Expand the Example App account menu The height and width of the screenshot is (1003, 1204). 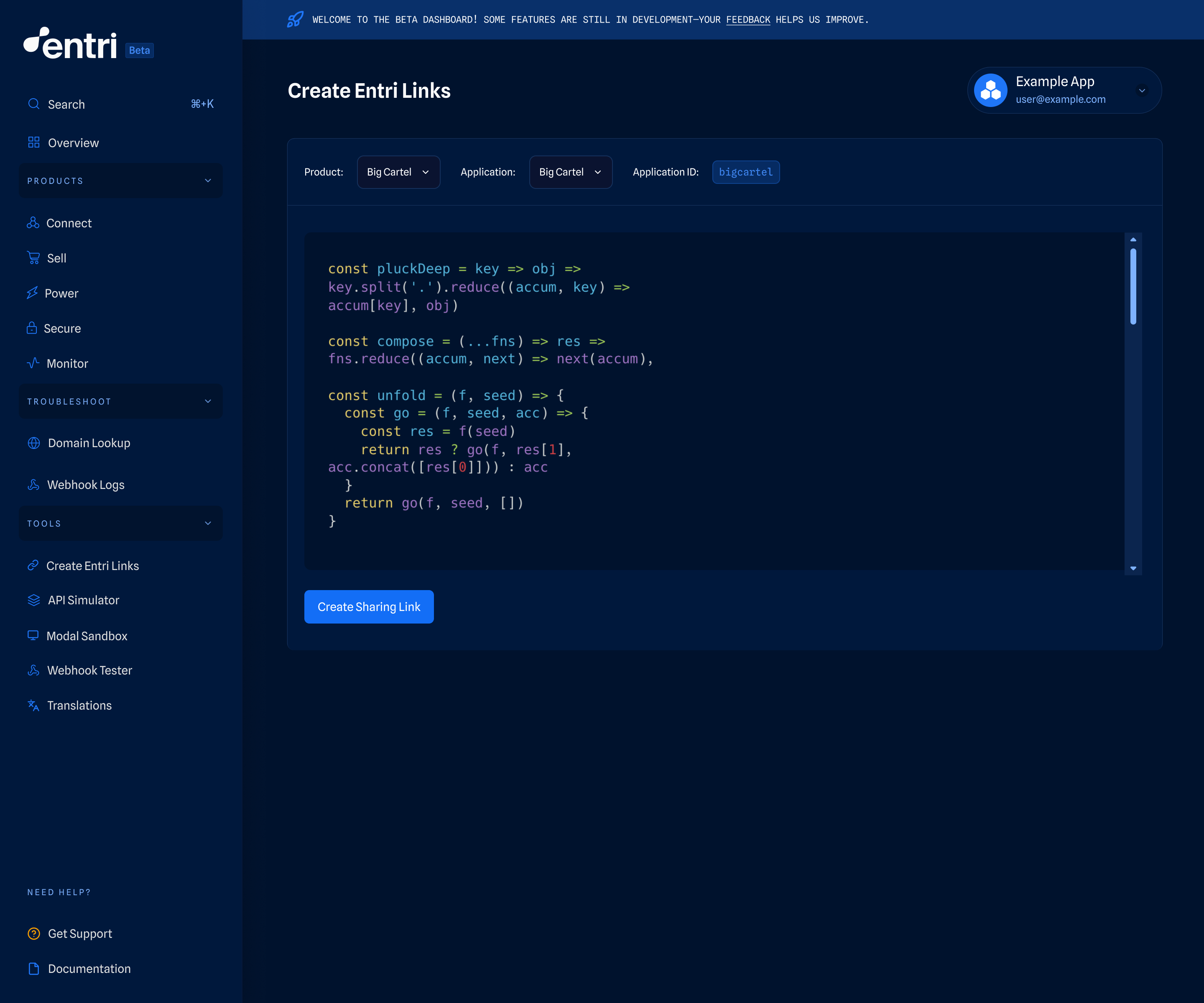1142,91
